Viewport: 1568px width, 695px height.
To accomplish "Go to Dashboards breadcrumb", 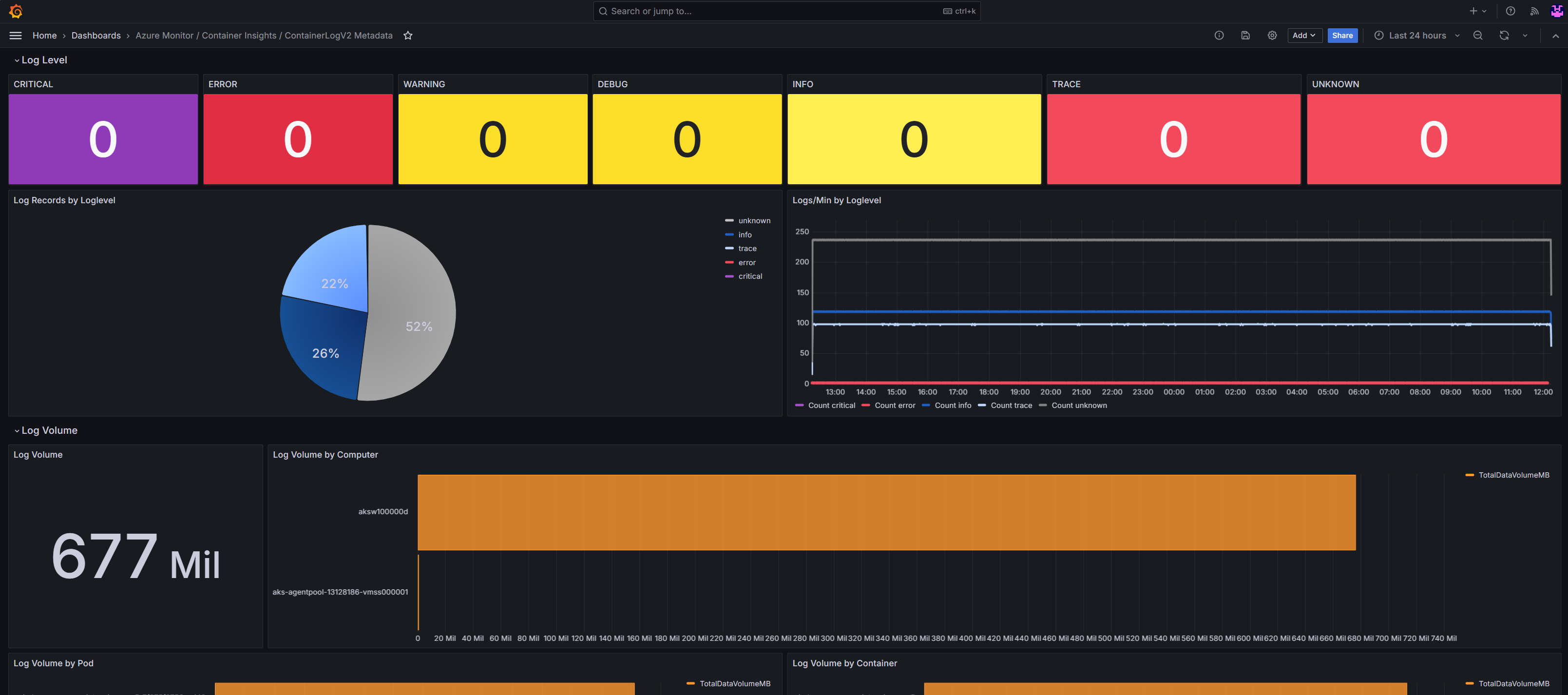I will click(96, 35).
